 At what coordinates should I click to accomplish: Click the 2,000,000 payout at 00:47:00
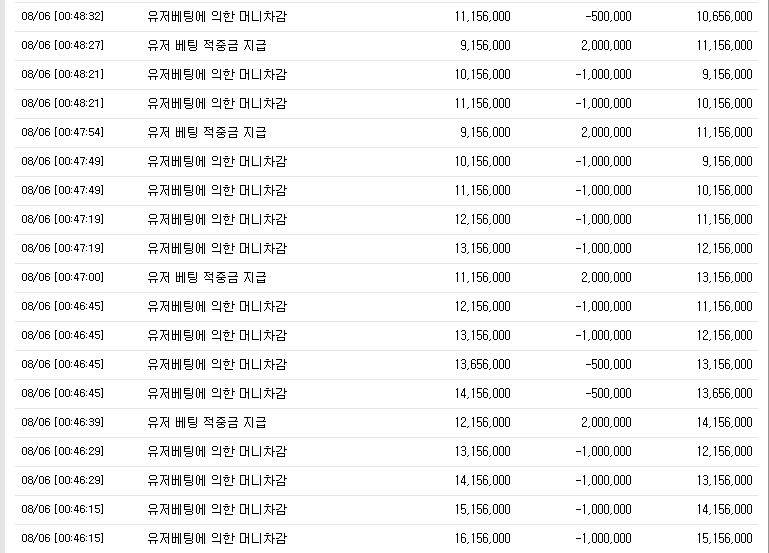[606, 277]
